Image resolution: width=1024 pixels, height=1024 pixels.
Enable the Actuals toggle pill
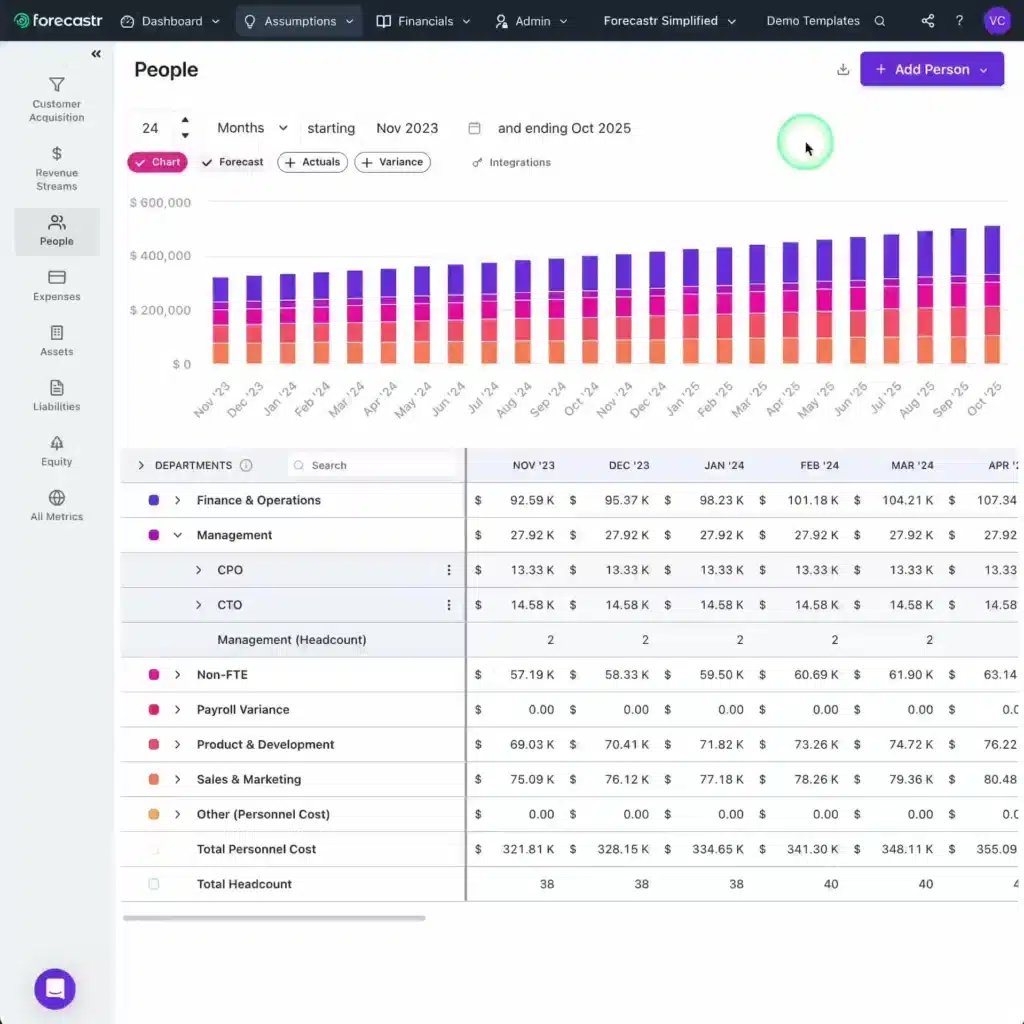[312, 162]
